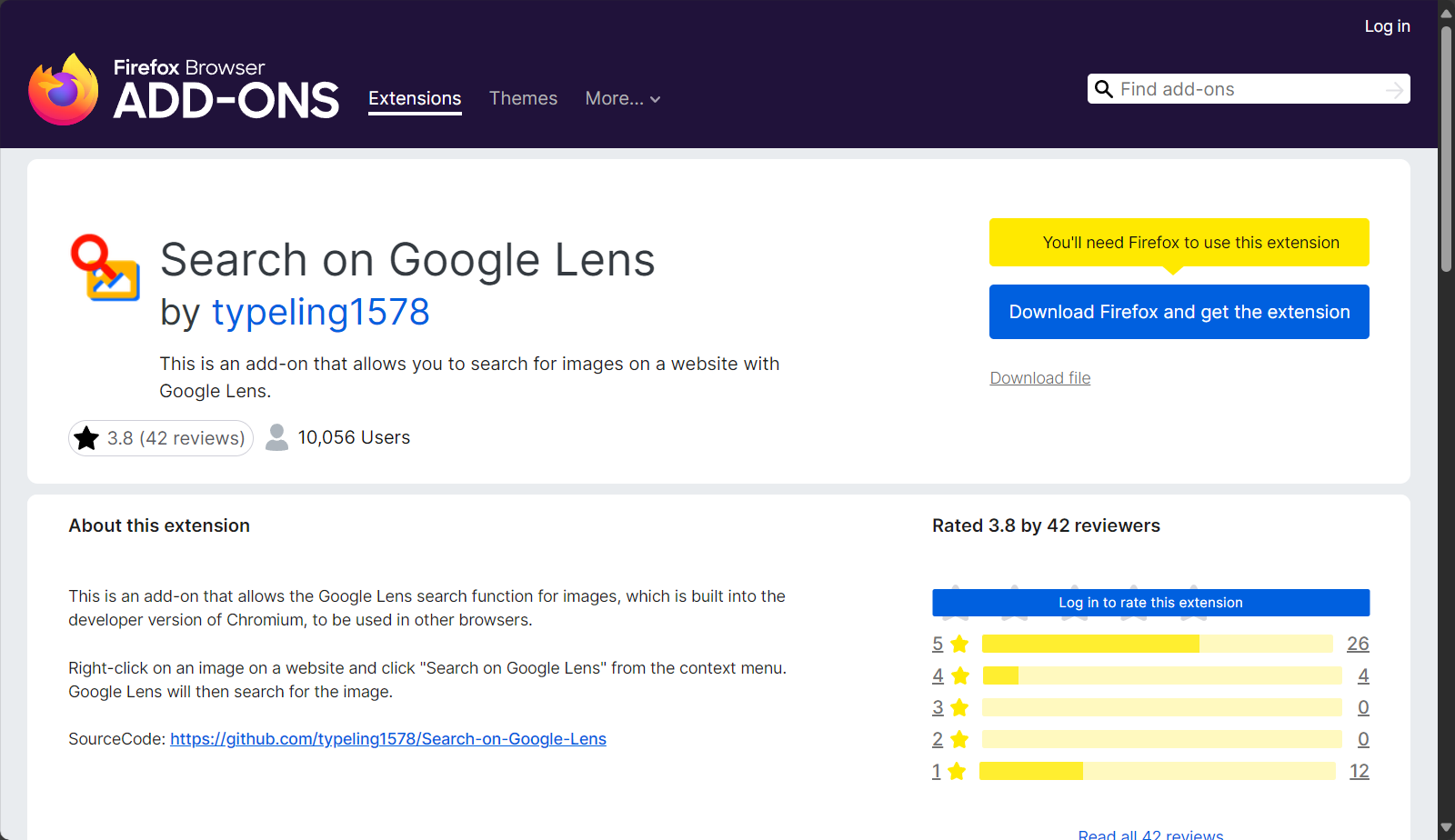This screenshot has width=1455, height=840.
Task: Submit search with the arrow icon
Action: click(1394, 89)
